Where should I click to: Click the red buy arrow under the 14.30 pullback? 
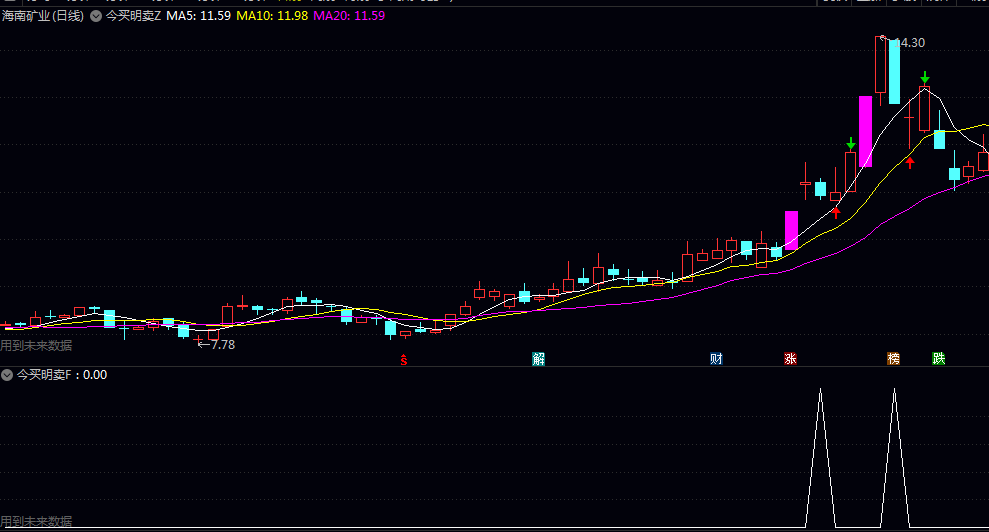click(910, 163)
